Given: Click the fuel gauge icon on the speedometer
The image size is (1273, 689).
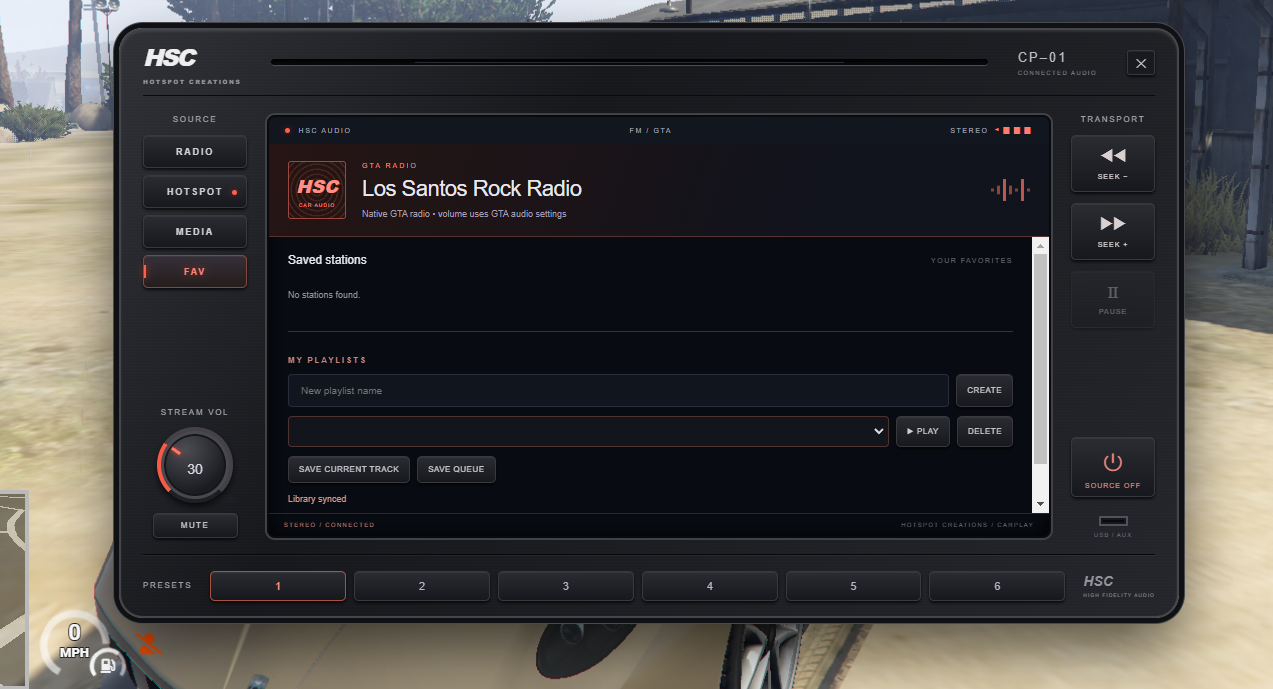Looking at the screenshot, I should point(107,665).
